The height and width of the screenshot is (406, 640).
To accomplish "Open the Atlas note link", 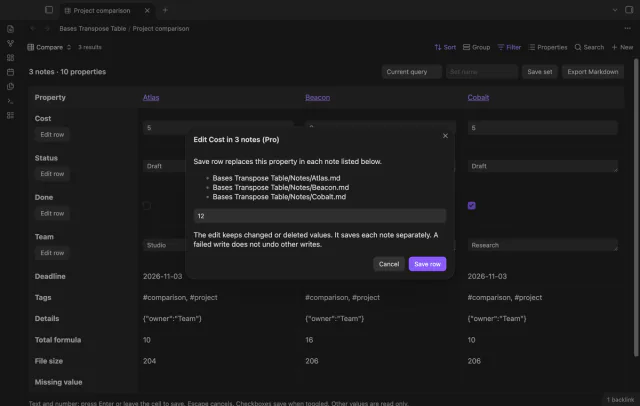I will (151, 98).
